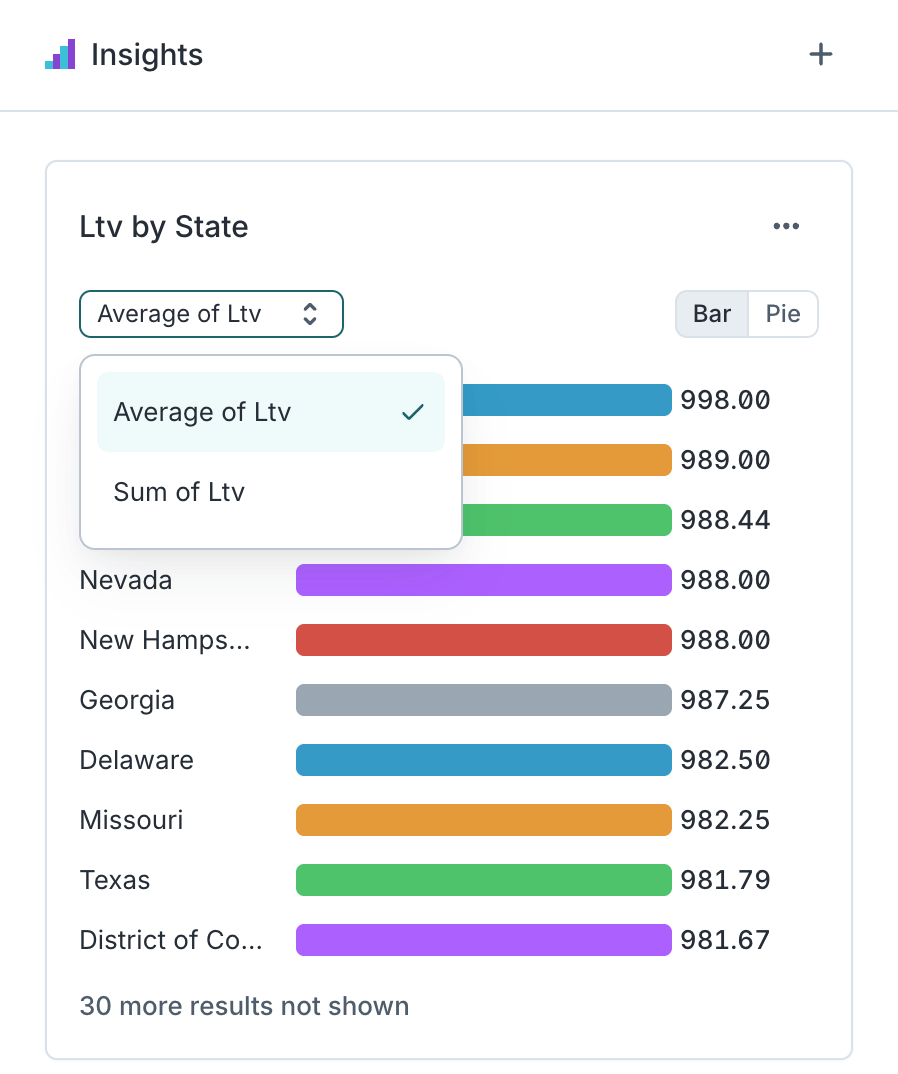The image size is (898, 1074).
Task: Click the orange bar valued 989.00
Action: pyautogui.click(x=567, y=460)
